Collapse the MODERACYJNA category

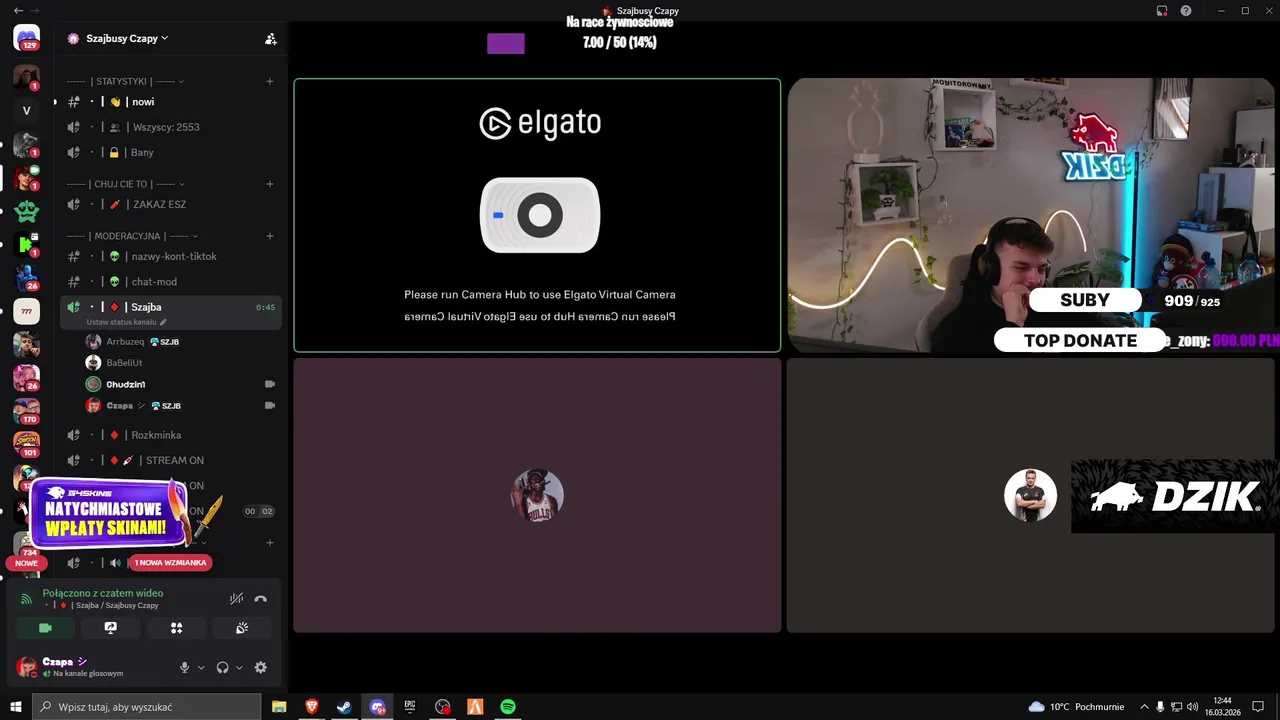tap(131, 236)
